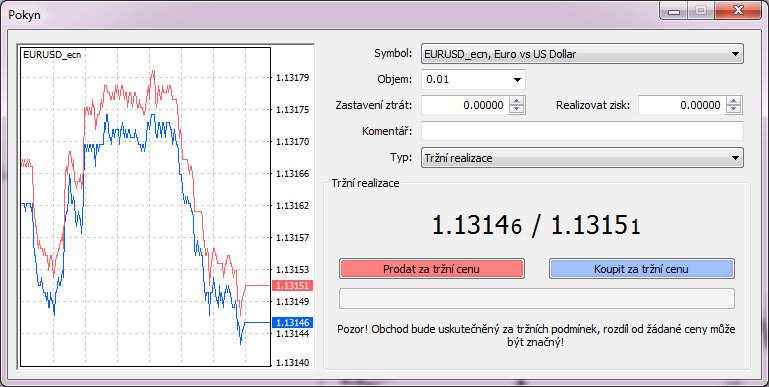The height and width of the screenshot is (387, 769).
Task: Click the 1.13179 price axis label
Action: pos(293,77)
